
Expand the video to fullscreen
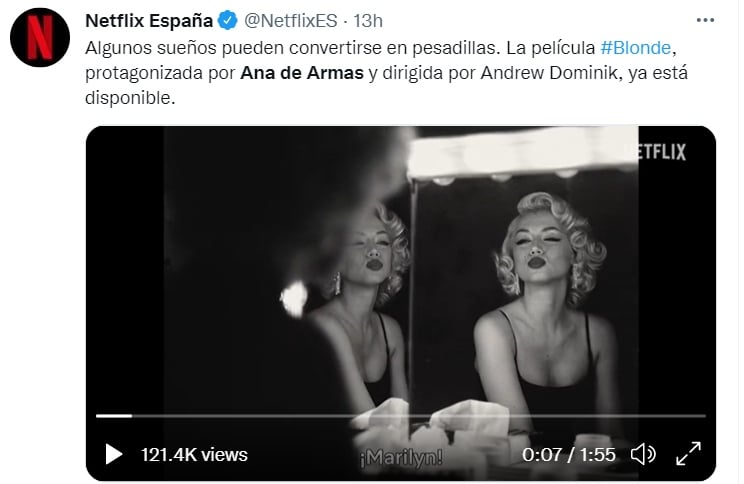(689, 454)
